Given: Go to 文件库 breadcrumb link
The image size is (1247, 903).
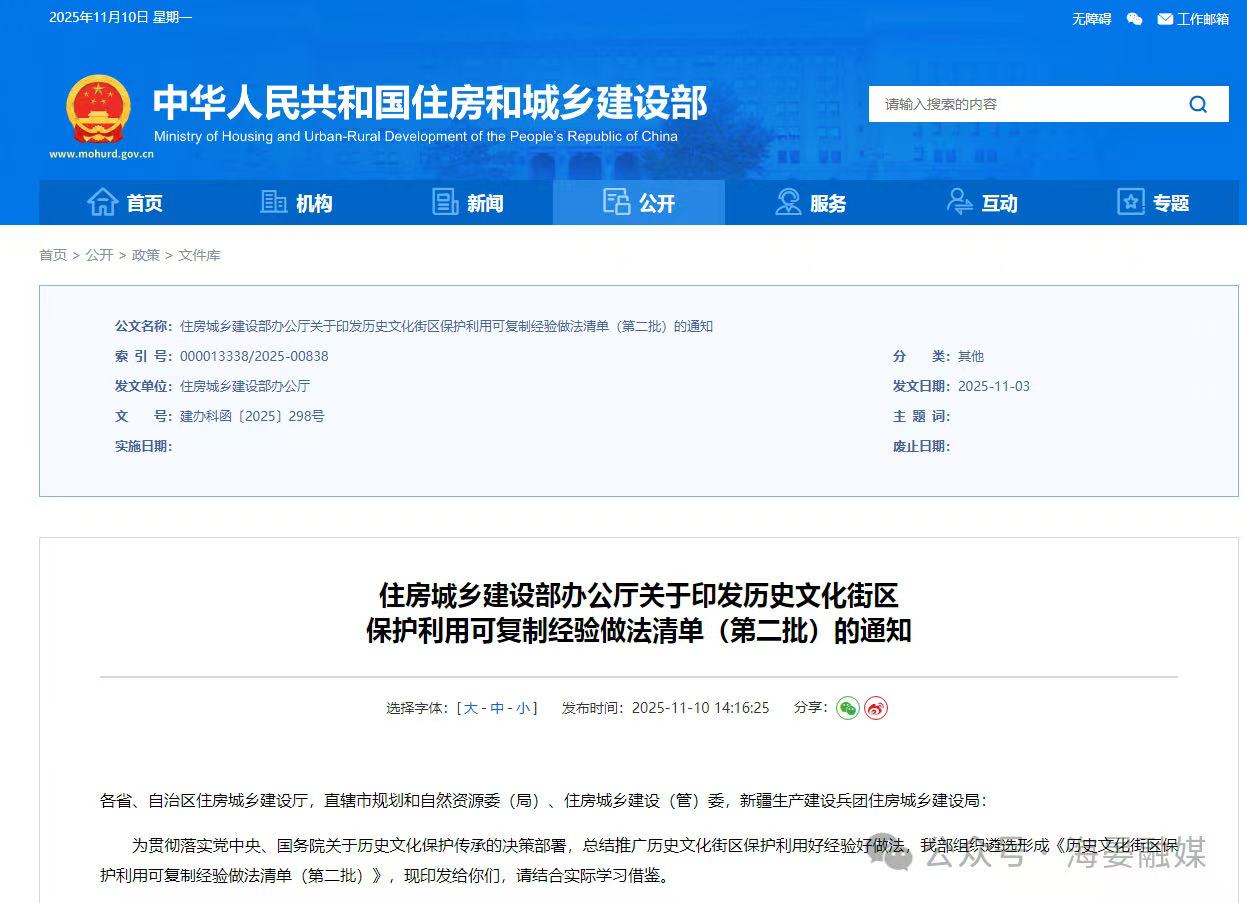Looking at the screenshot, I should point(199,255).
